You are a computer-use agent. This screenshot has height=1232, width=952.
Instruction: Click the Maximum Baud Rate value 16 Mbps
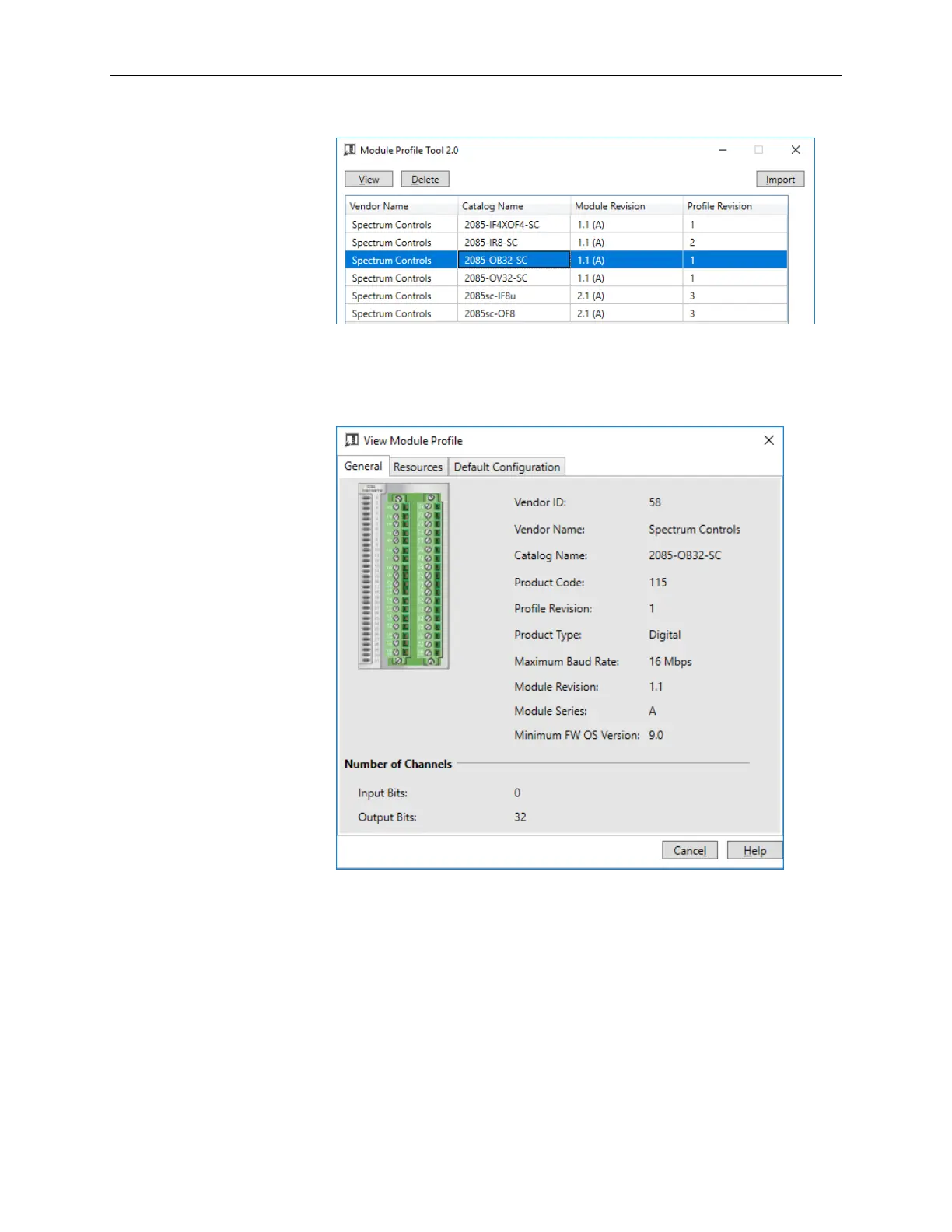tap(670, 661)
